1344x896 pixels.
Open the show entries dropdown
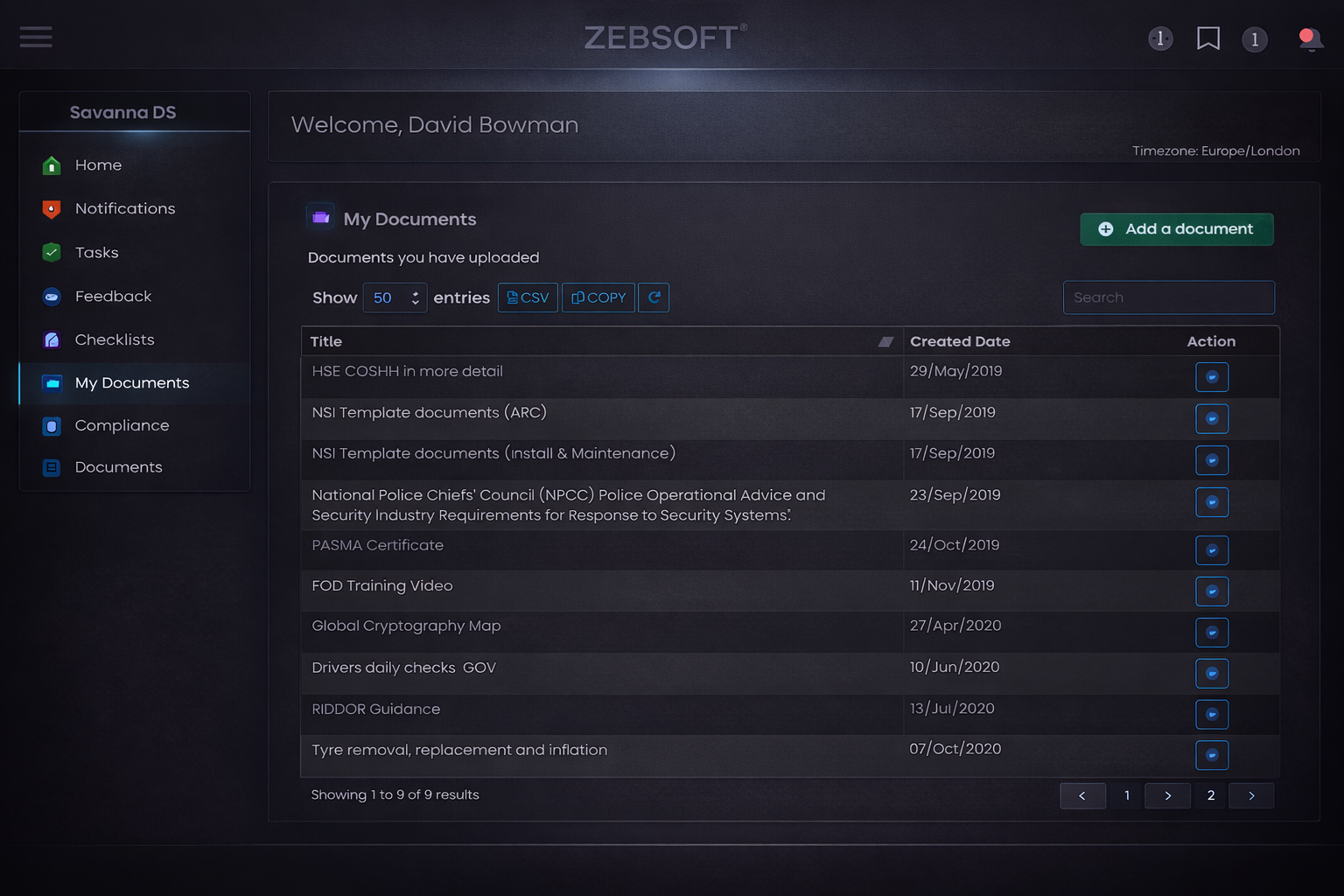(x=395, y=297)
